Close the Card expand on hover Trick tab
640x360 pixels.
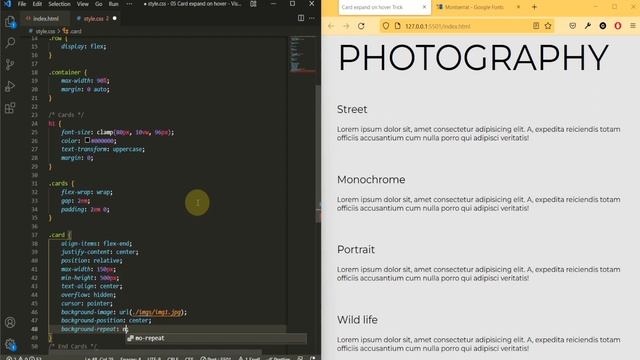click(x=424, y=7)
